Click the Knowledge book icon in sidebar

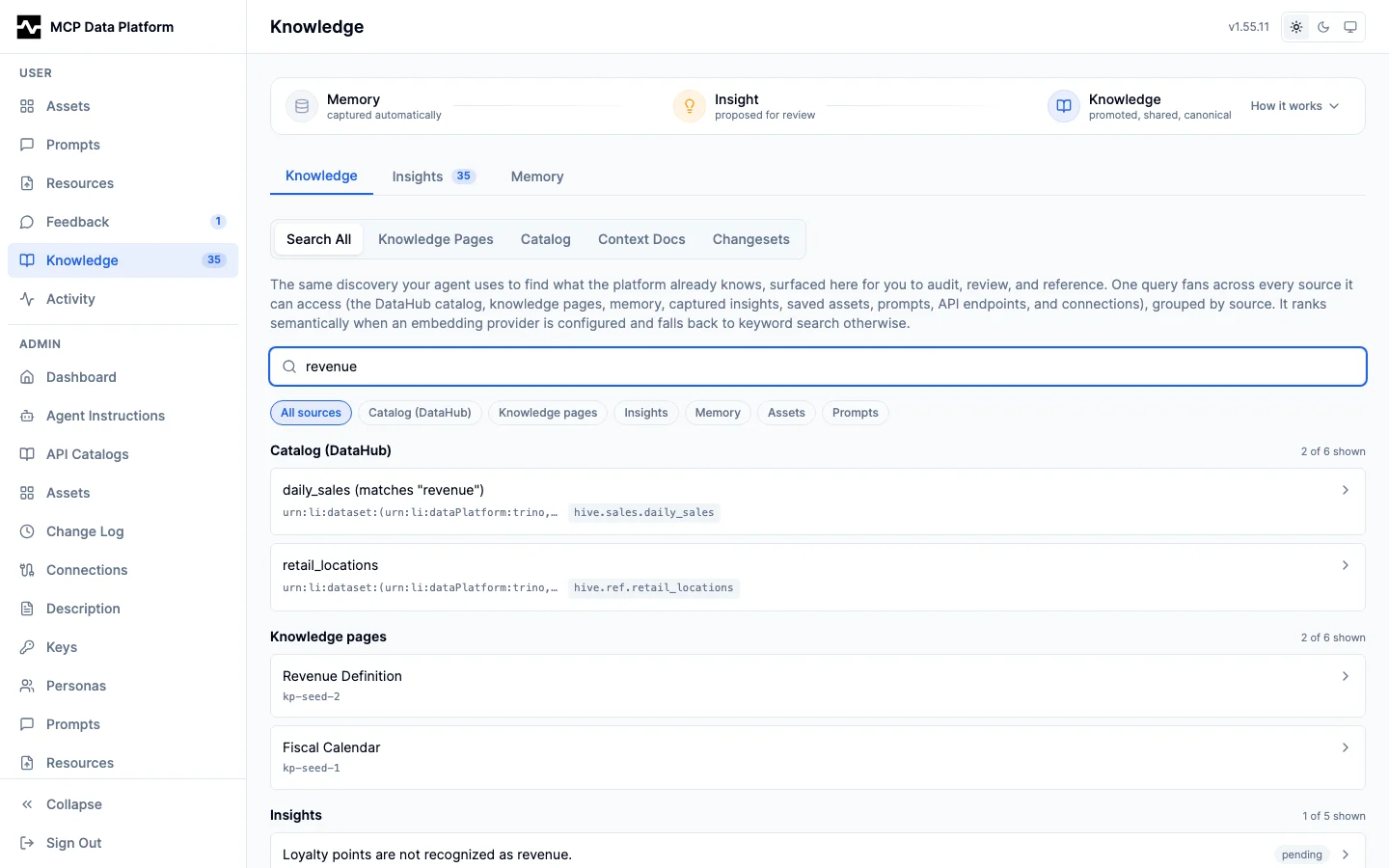click(x=27, y=260)
